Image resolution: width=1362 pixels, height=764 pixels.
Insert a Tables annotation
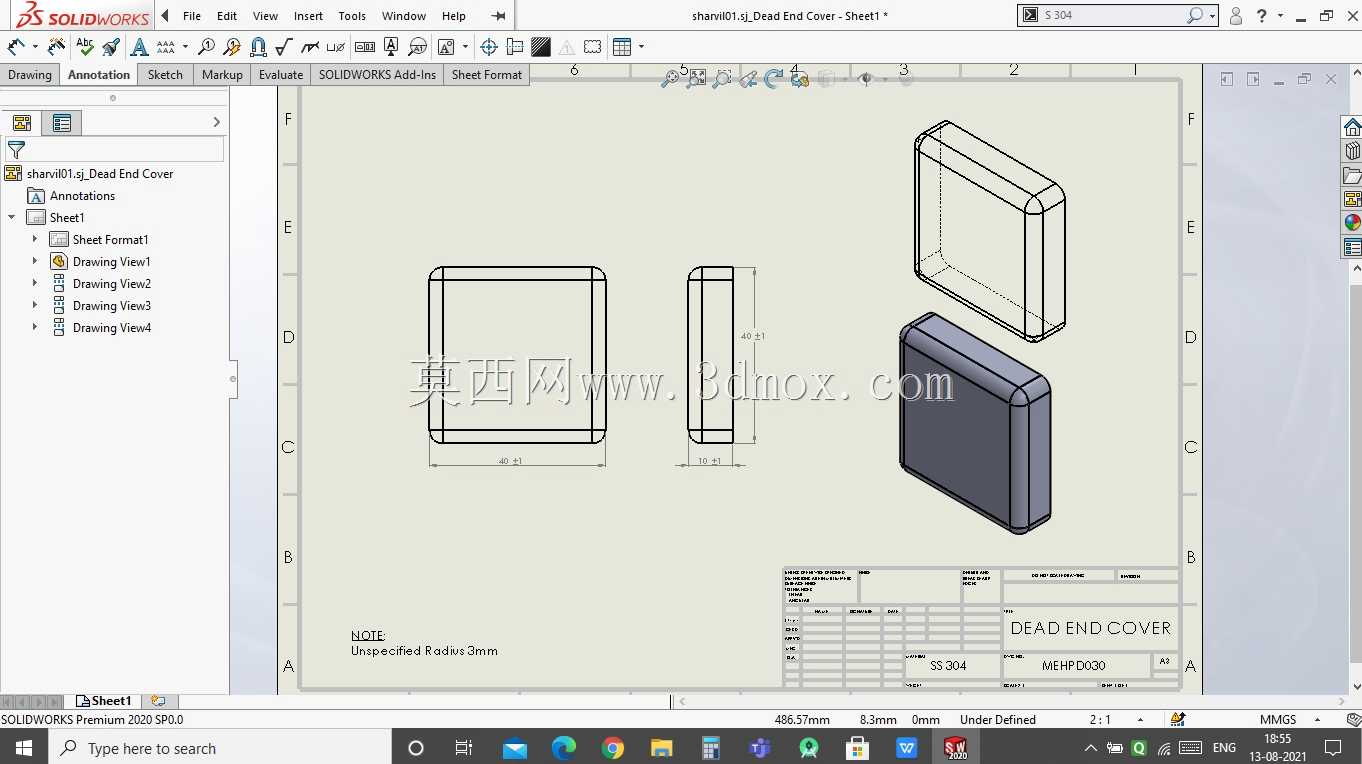(622, 46)
